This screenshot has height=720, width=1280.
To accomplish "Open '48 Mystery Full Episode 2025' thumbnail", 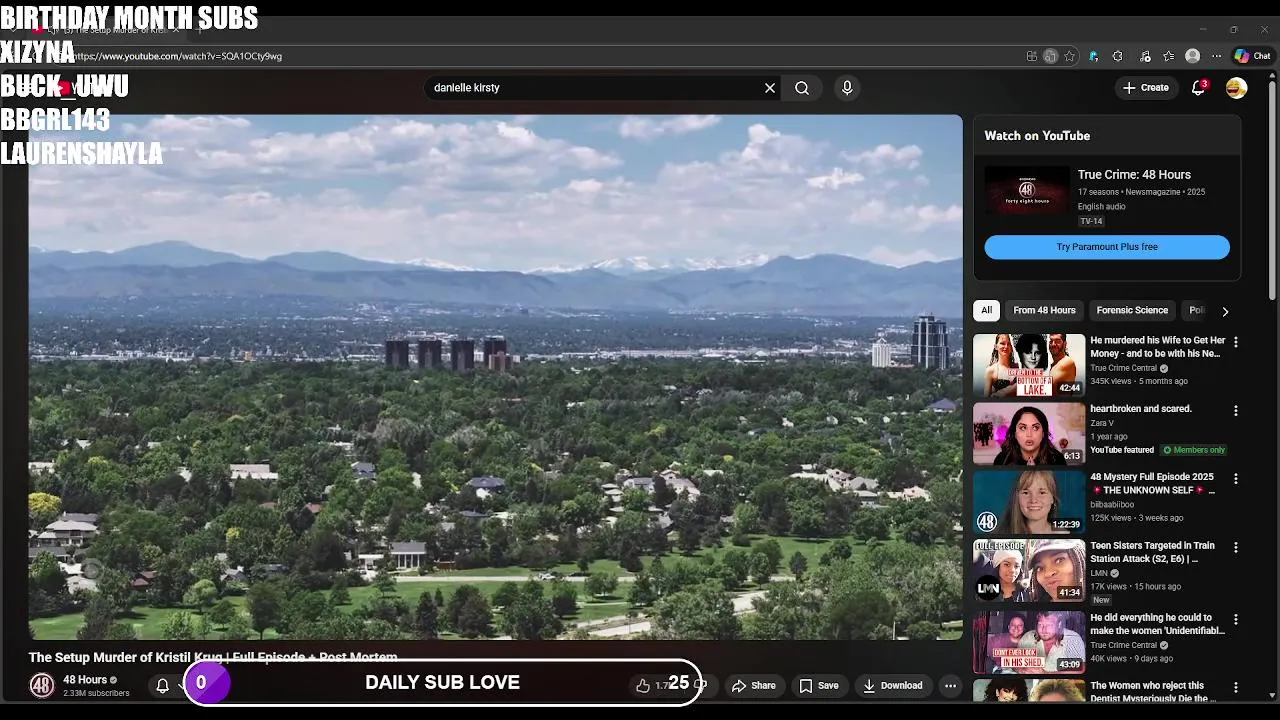I will [x=1029, y=502].
